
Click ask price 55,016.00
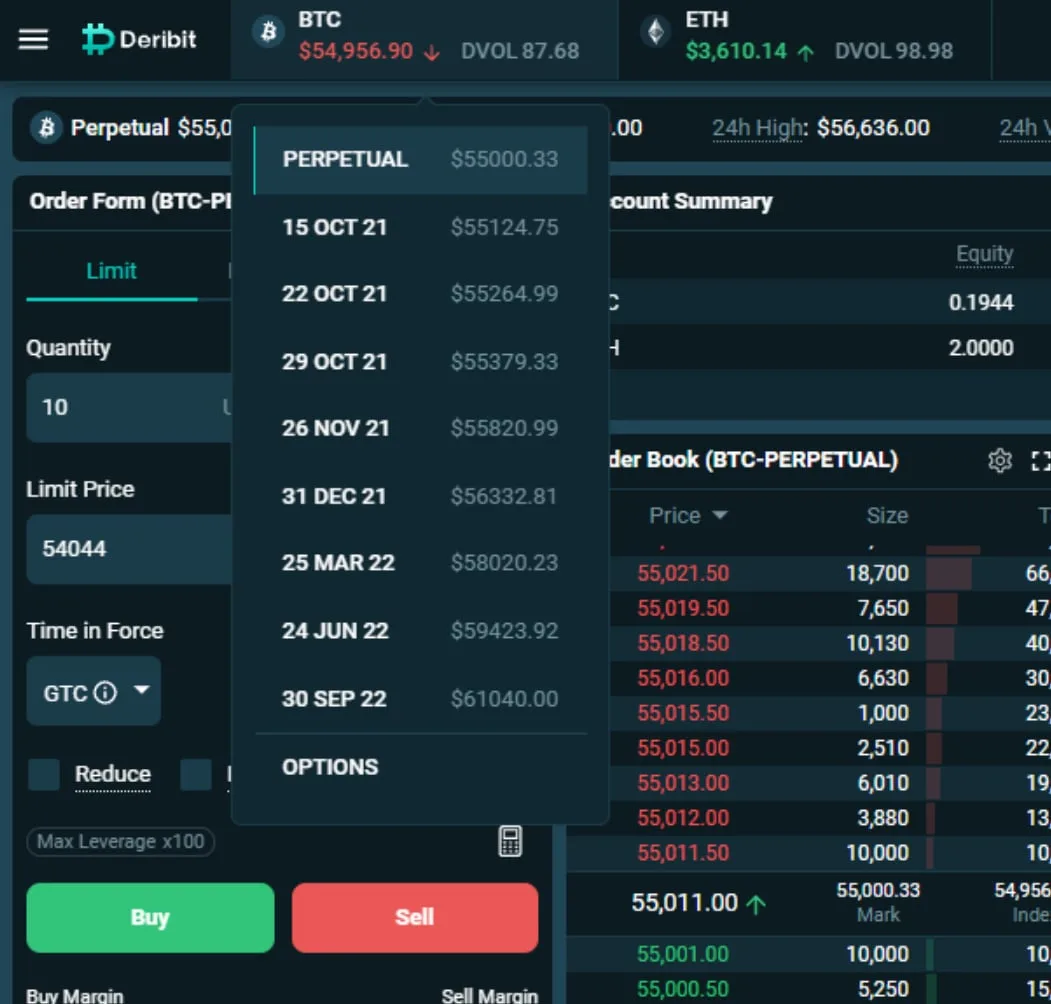coord(683,678)
